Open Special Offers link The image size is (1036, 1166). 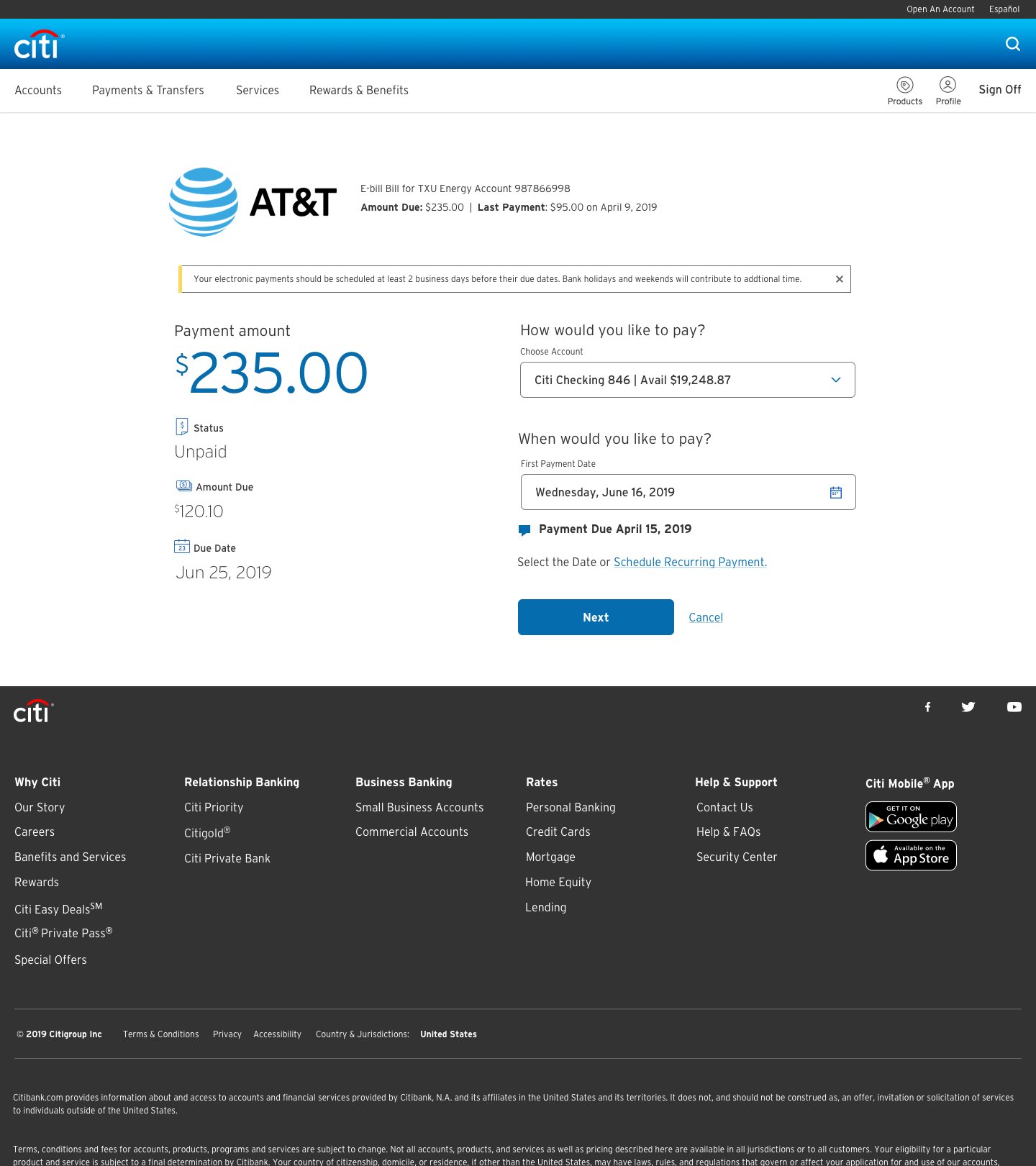point(50,960)
